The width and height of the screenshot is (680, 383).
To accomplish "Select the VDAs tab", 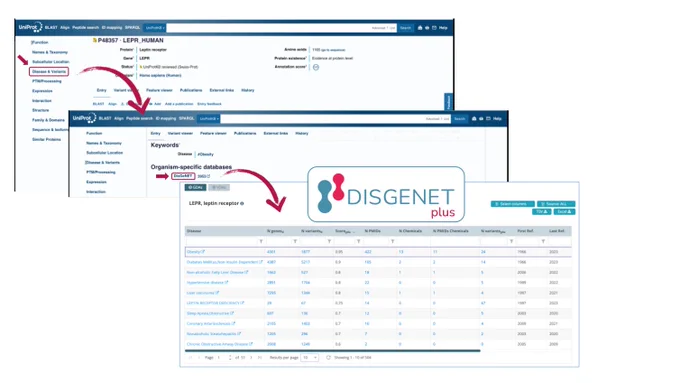I will click(219, 187).
